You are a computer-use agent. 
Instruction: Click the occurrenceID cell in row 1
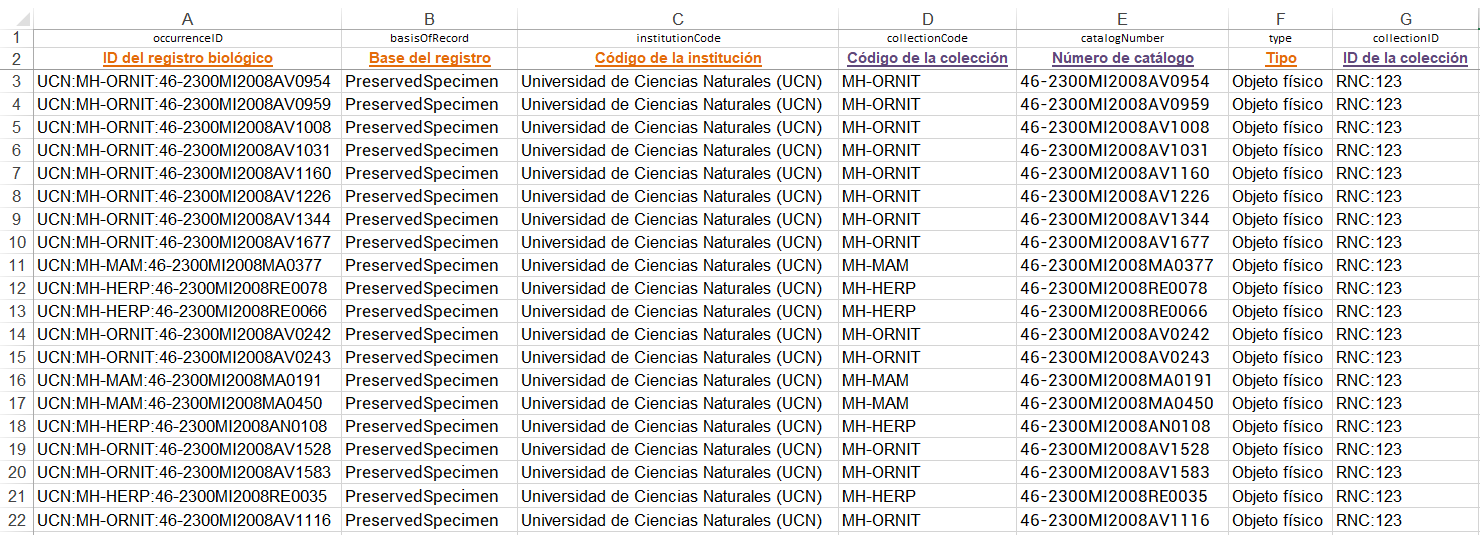point(187,38)
